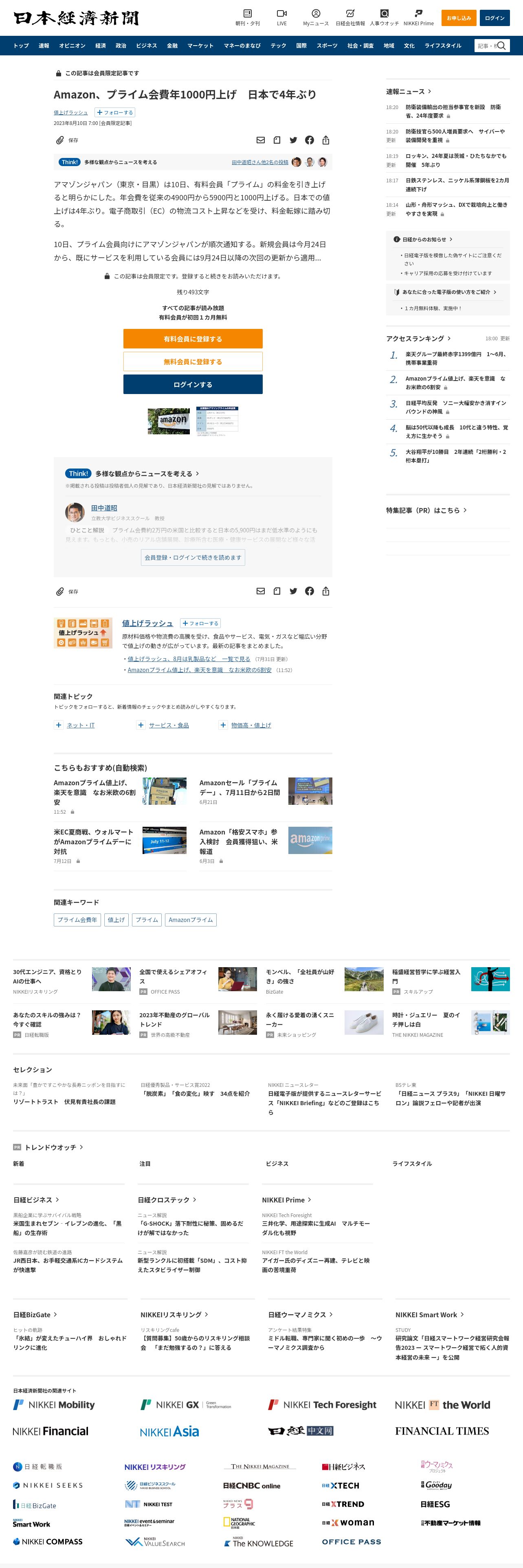Open the 日経会社情報 chart icon
This screenshot has height=1568, width=523.
click(350, 13)
